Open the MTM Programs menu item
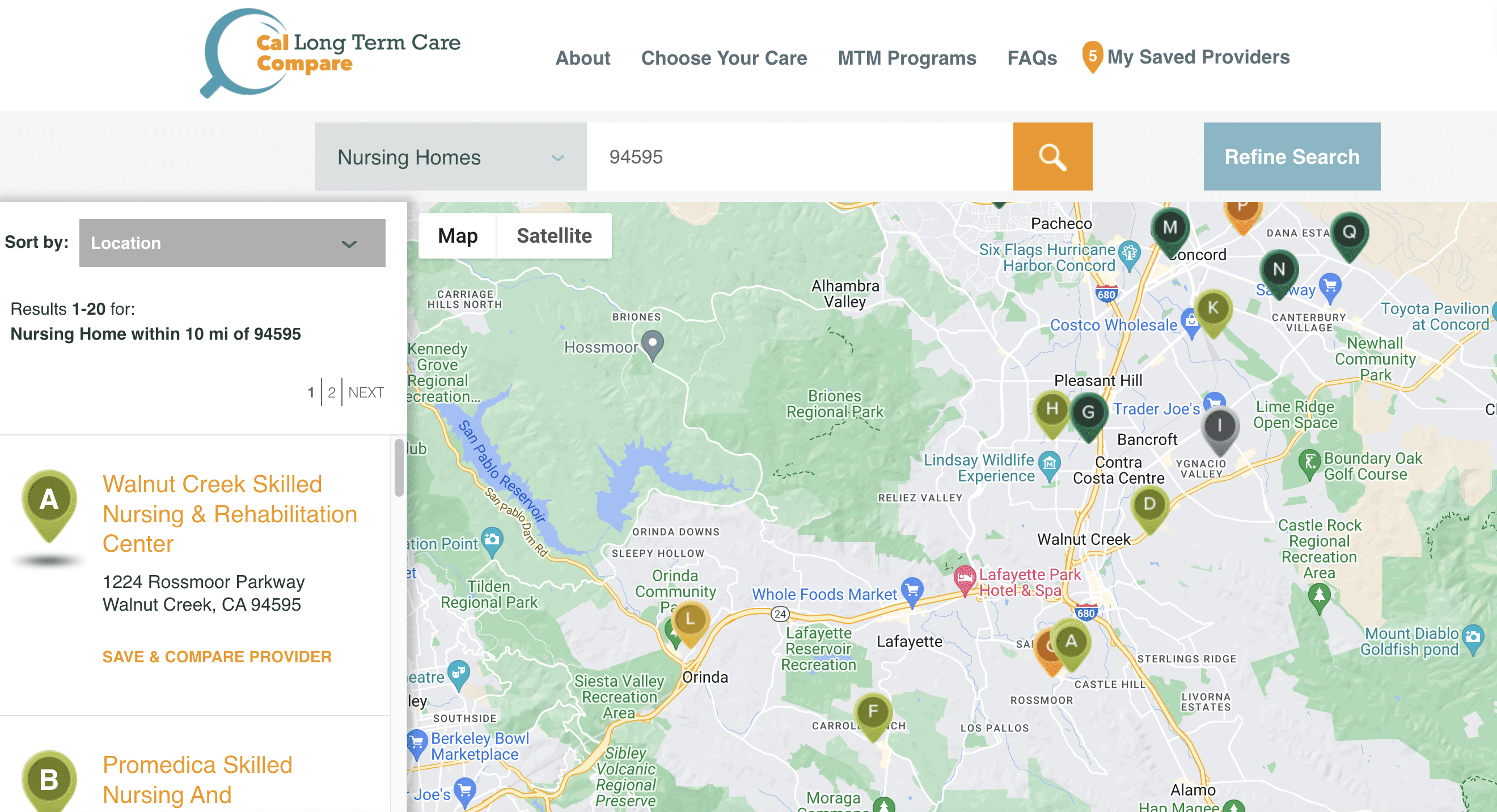Viewport: 1497px width, 812px height. pyautogui.click(x=907, y=57)
